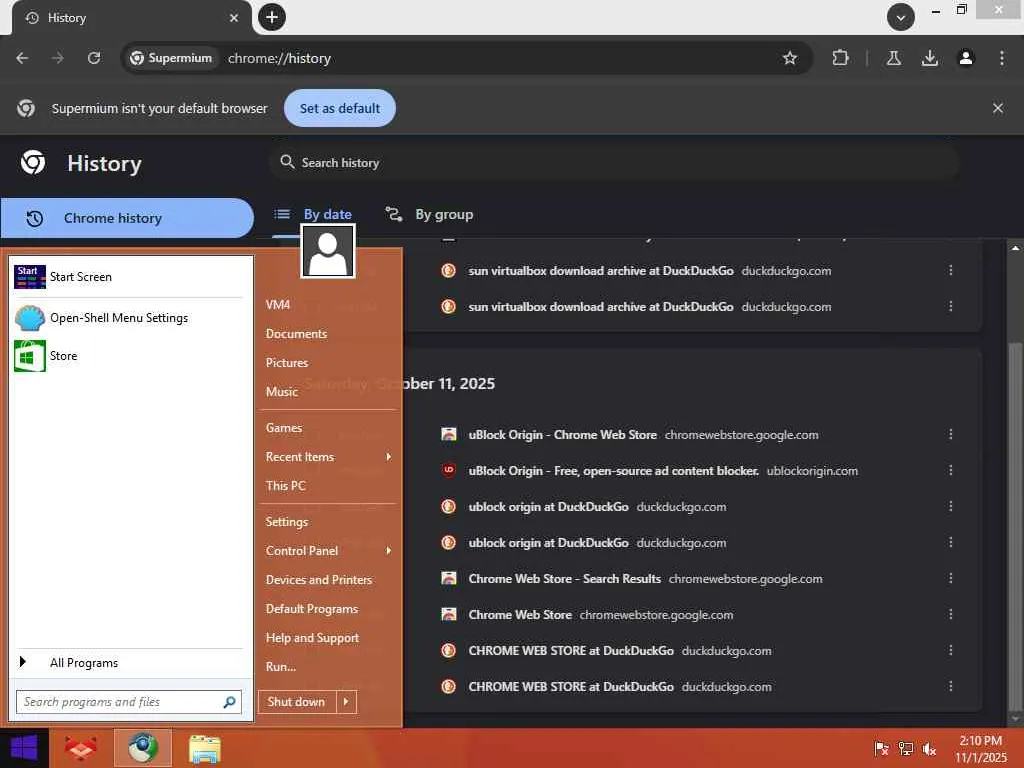1024x768 pixels.
Task: Expand the Shut down options arrow
Action: coord(346,702)
